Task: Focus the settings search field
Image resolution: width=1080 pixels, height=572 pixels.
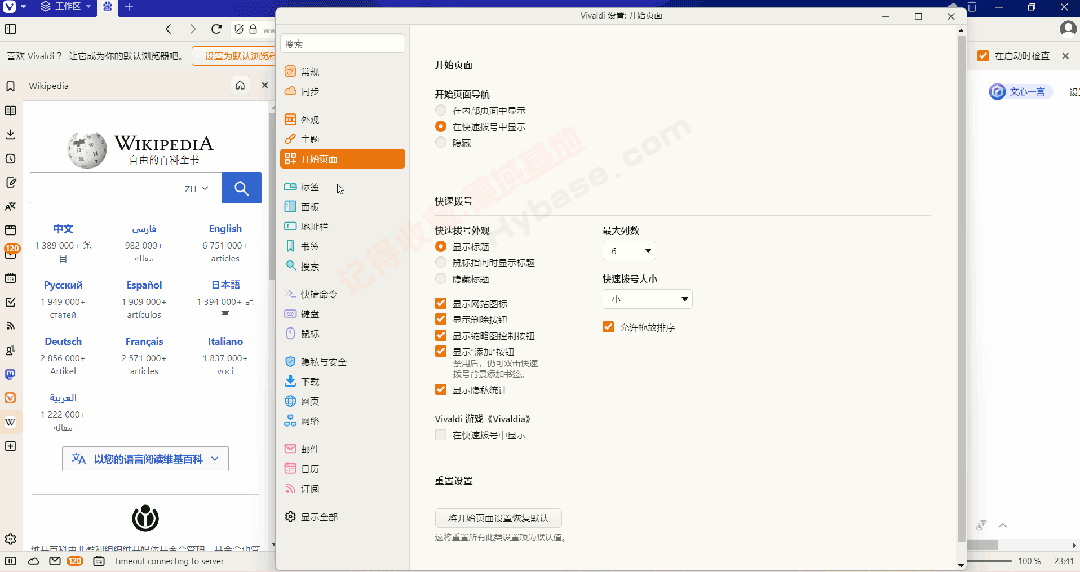Action: point(342,43)
